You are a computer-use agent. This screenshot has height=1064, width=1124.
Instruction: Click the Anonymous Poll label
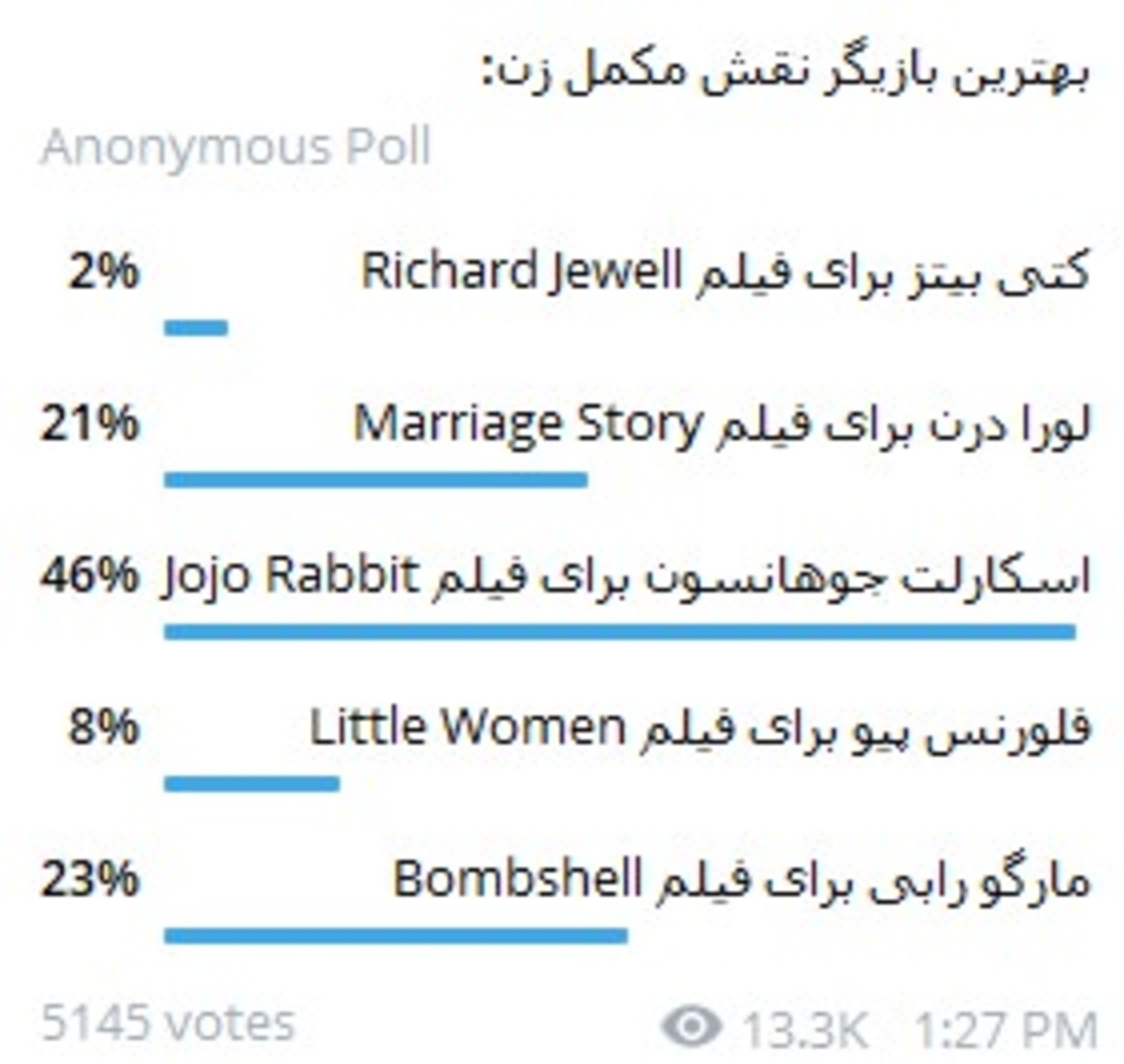[237, 147]
